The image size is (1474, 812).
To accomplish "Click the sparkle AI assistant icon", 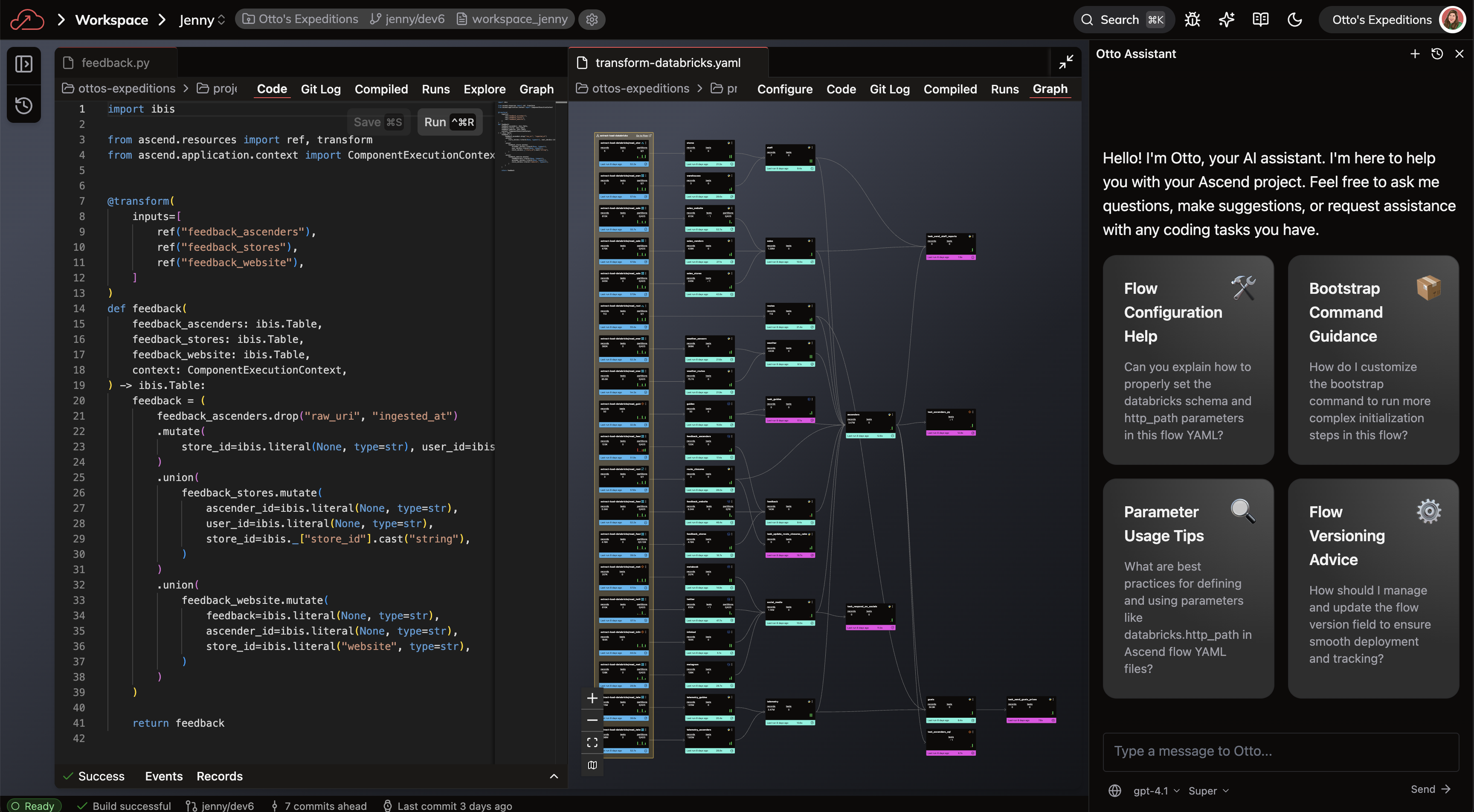I will coord(1226,20).
